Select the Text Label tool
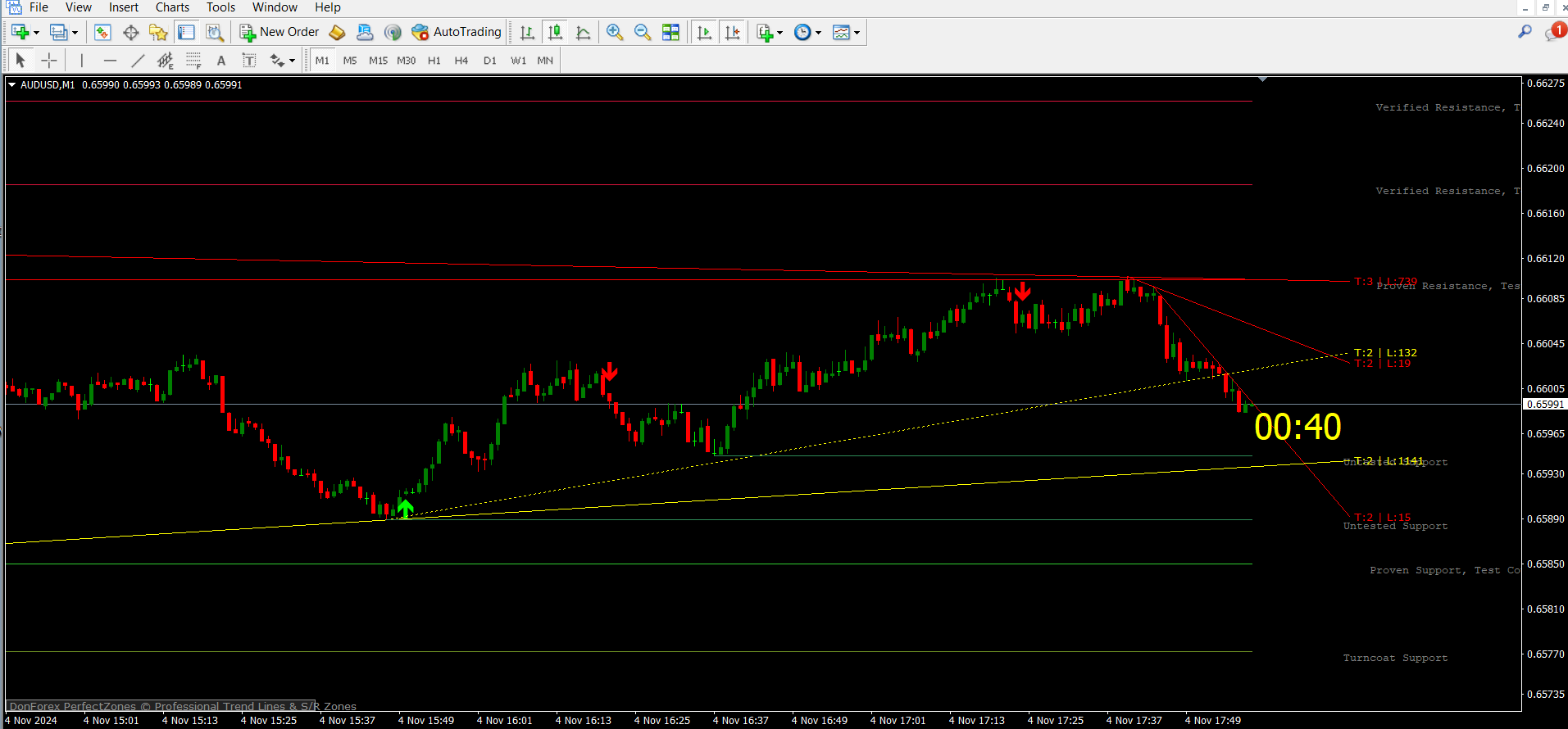The width and height of the screenshot is (1568, 729). (x=249, y=60)
